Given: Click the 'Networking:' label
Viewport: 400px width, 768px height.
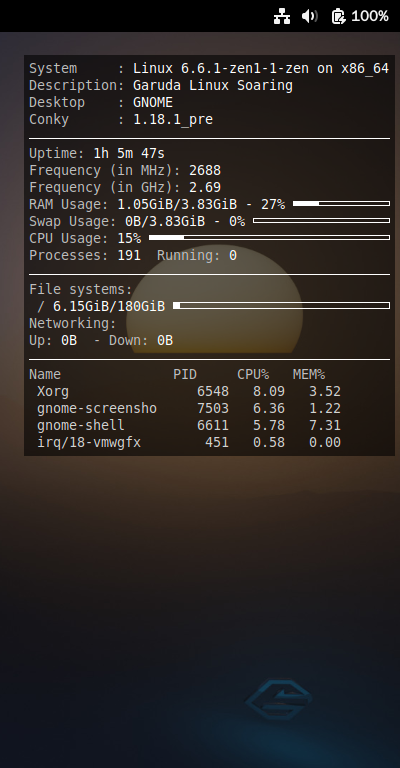Looking at the screenshot, I should pos(72,324).
